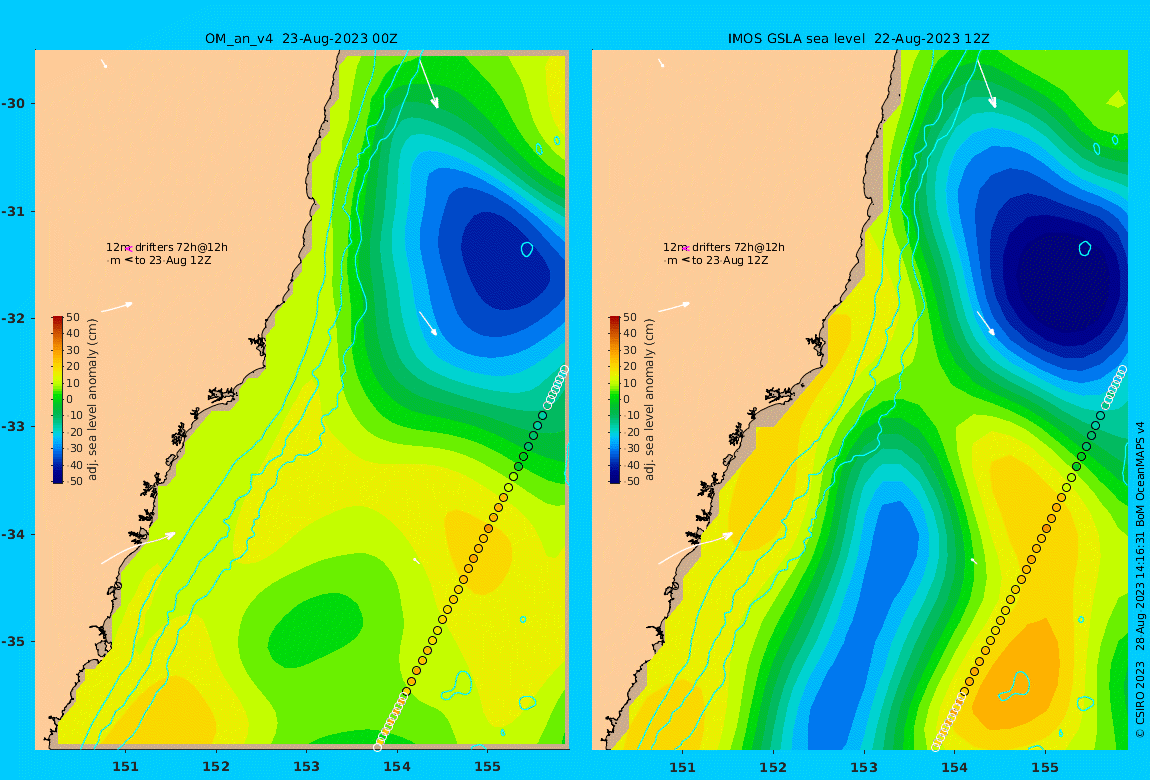
Task: Click the 0 colorbar label in the OM_an_v4 map
Action: click(x=70, y=400)
